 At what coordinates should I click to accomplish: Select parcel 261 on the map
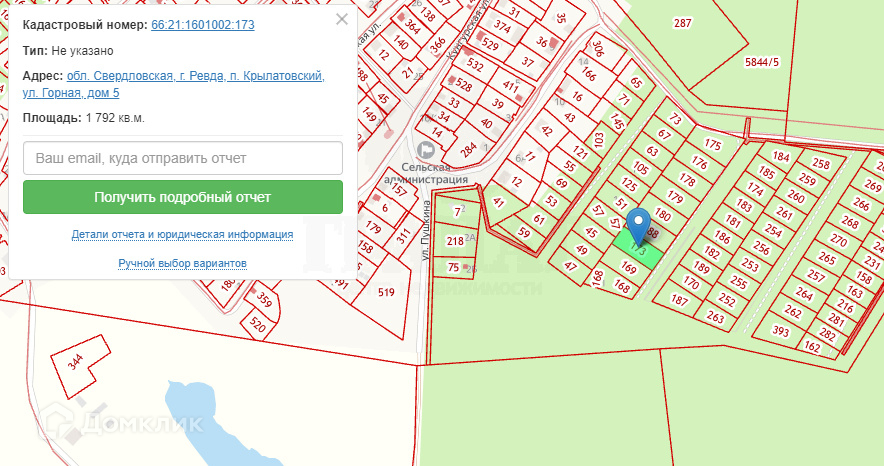tap(784, 213)
